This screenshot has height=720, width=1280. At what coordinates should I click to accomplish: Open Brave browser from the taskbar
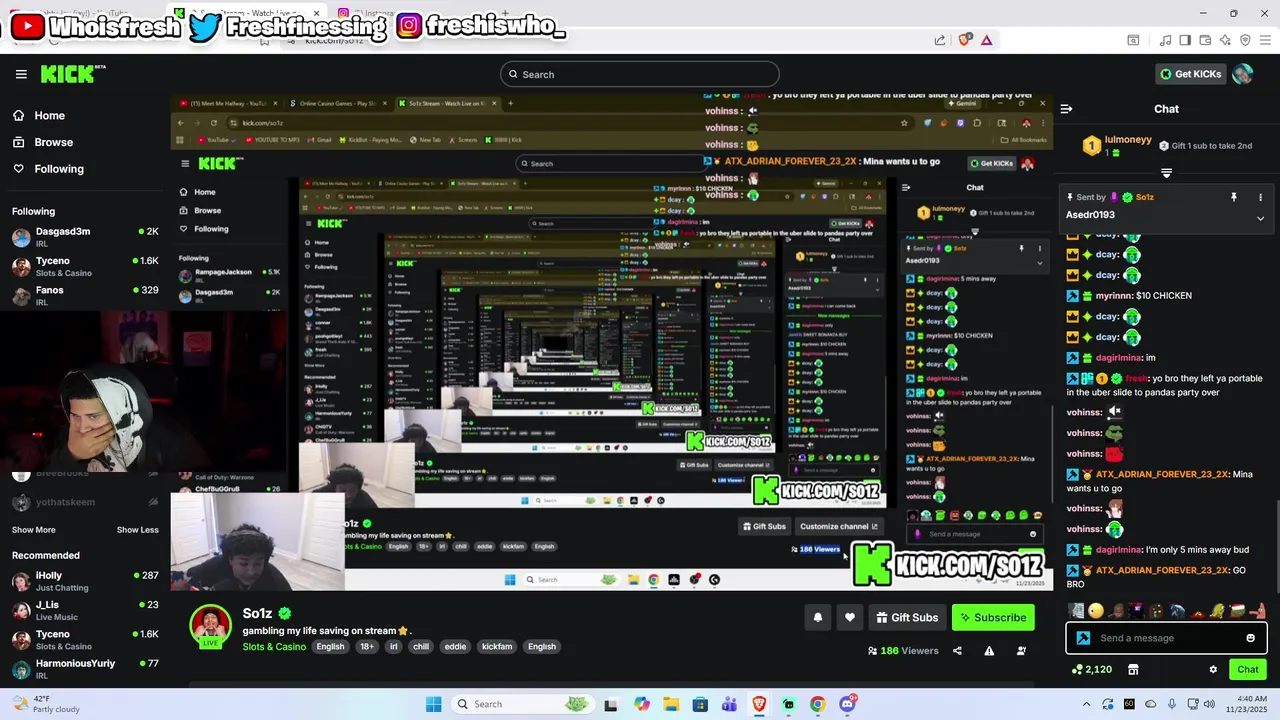click(x=759, y=704)
